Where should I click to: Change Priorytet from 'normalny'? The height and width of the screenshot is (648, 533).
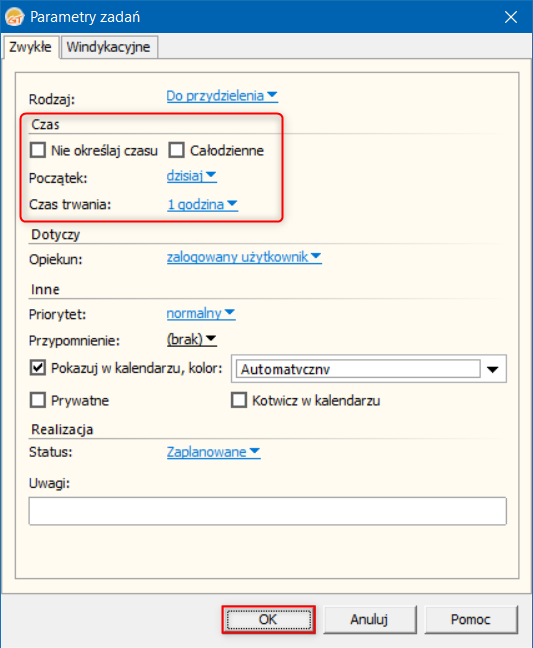point(201,313)
